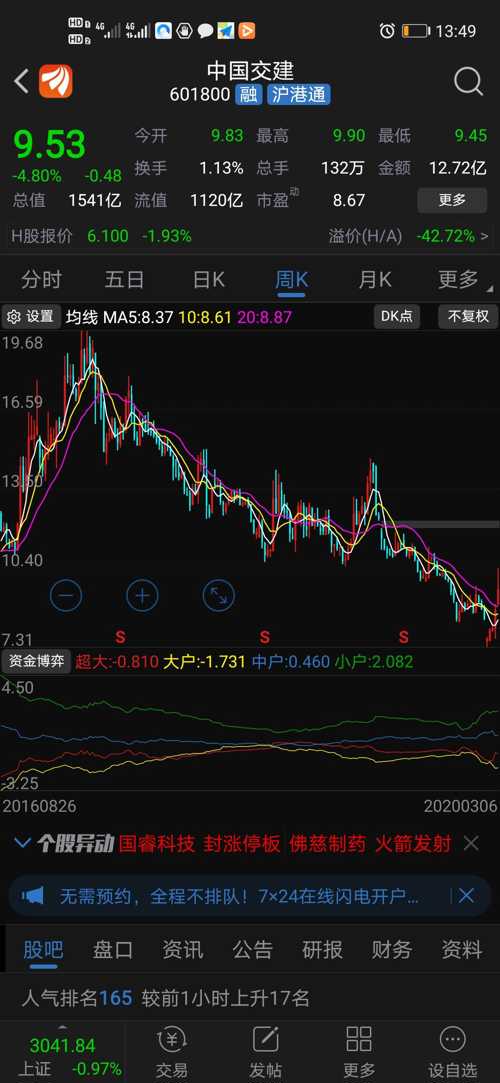The image size is (500, 1083).
Task: Expand chart to fullscreen icon
Action: [x=218, y=595]
